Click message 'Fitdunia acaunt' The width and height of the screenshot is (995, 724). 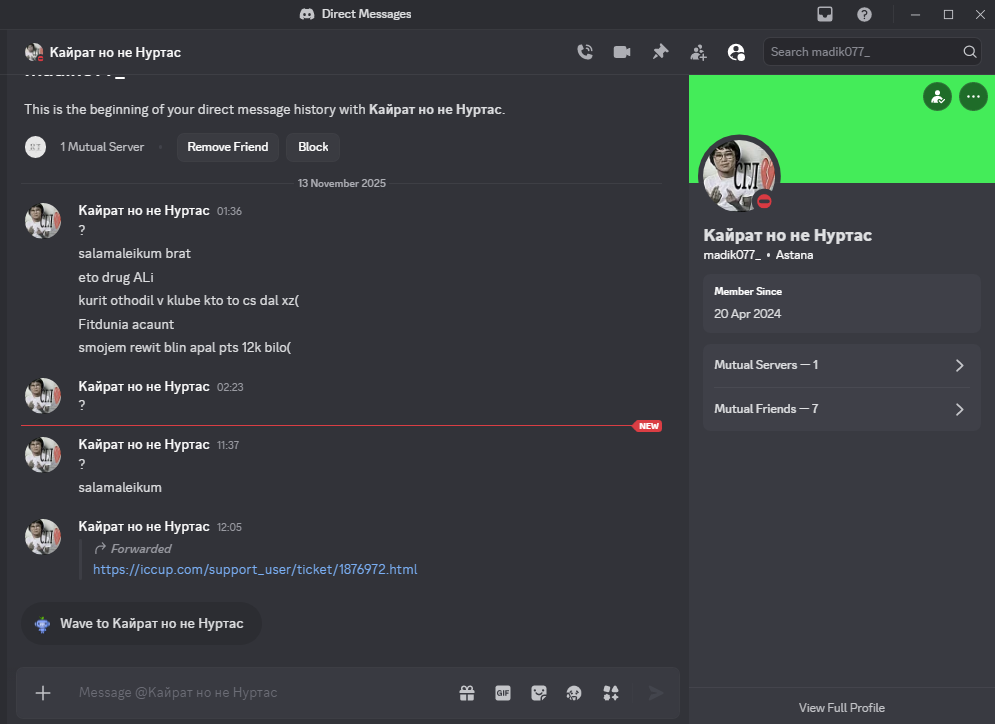coord(126,324)
